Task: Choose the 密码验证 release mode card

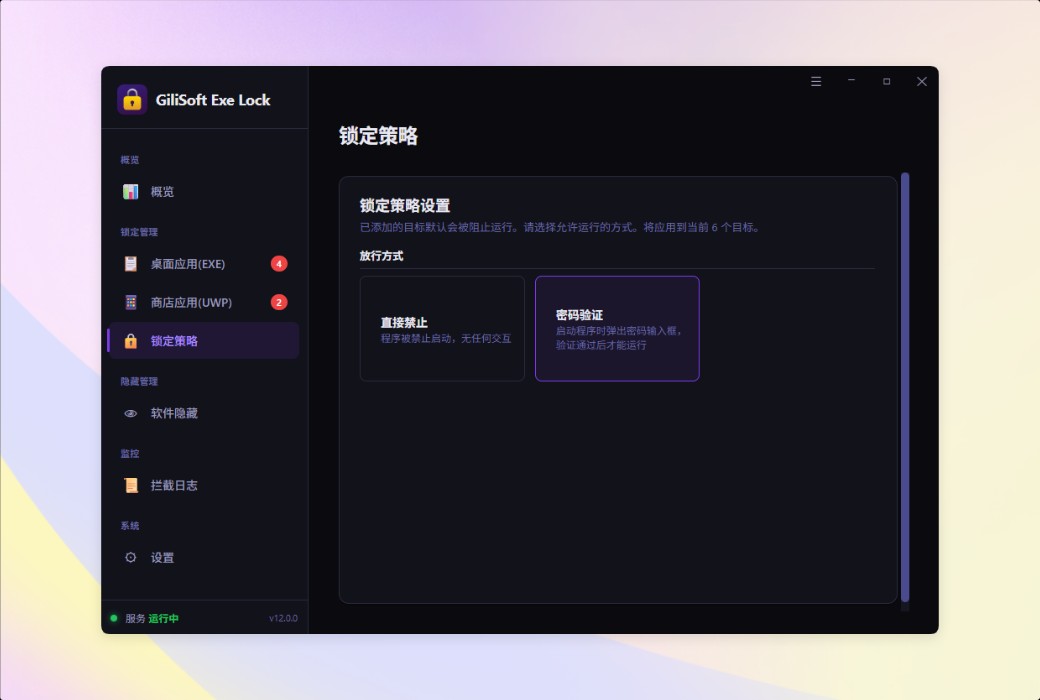Action: [x=618, y=329]
